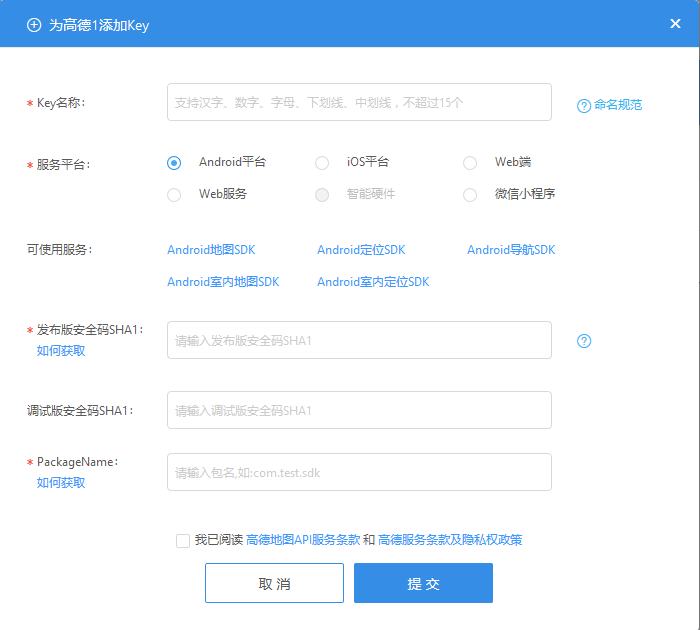Open 高德地图API服务条款 link
The image size is (700, 630).
pos(303,540)
